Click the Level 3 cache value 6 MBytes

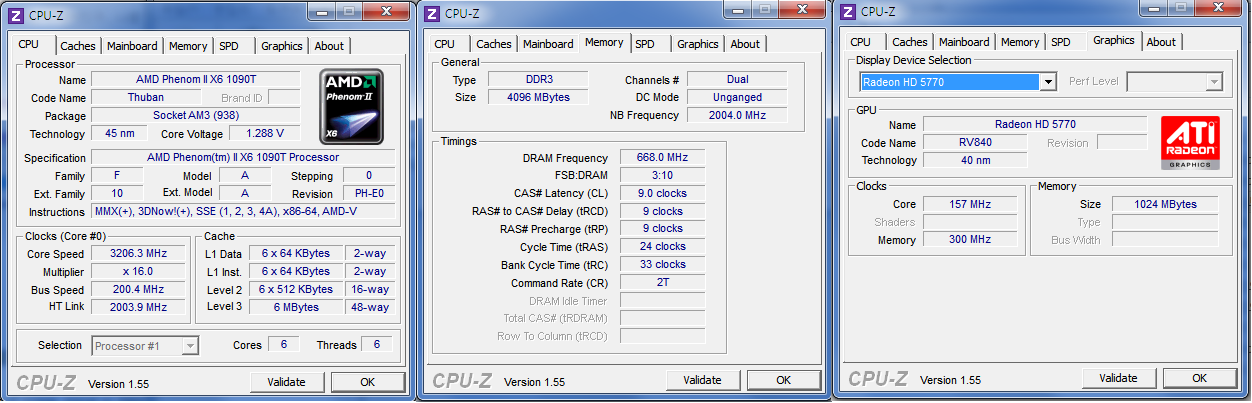[x=295, y=307]
